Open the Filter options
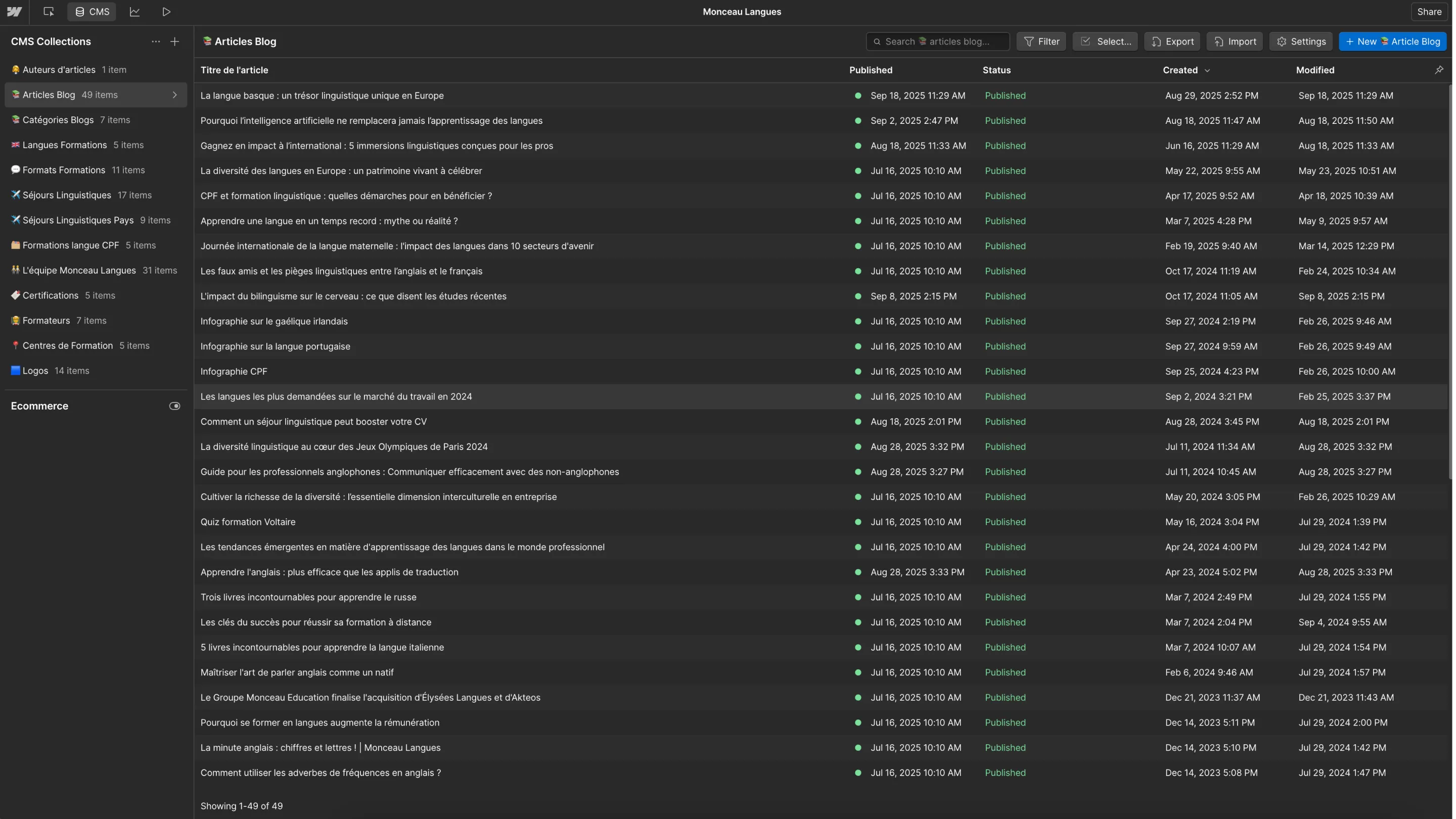 (1041, 42)
